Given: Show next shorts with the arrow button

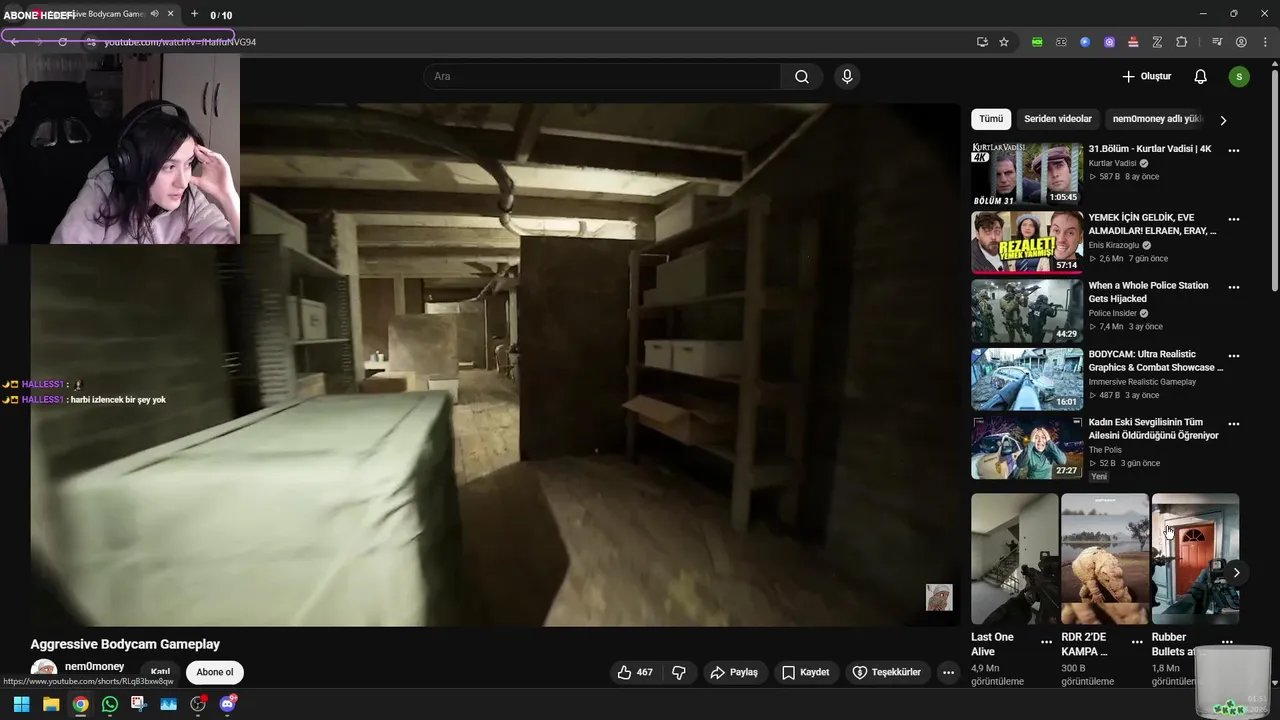Looking at the screenshot, I should coord(1236,573).
